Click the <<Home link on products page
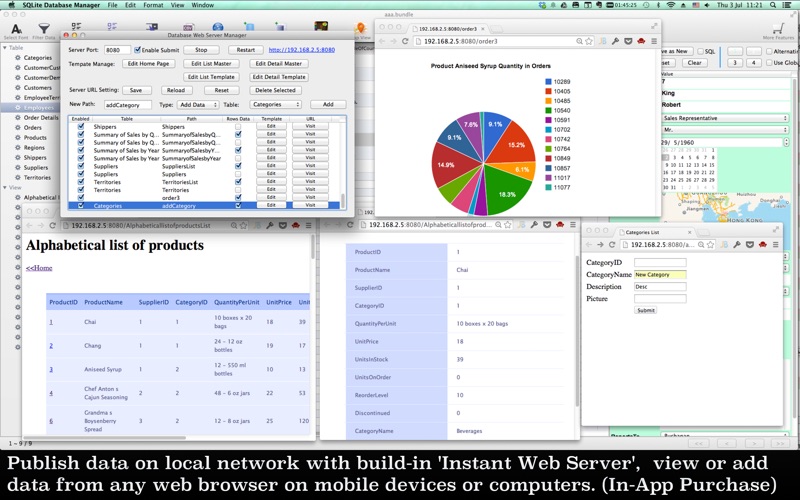The width and height of the screenshot is (800, 500). 39,268
